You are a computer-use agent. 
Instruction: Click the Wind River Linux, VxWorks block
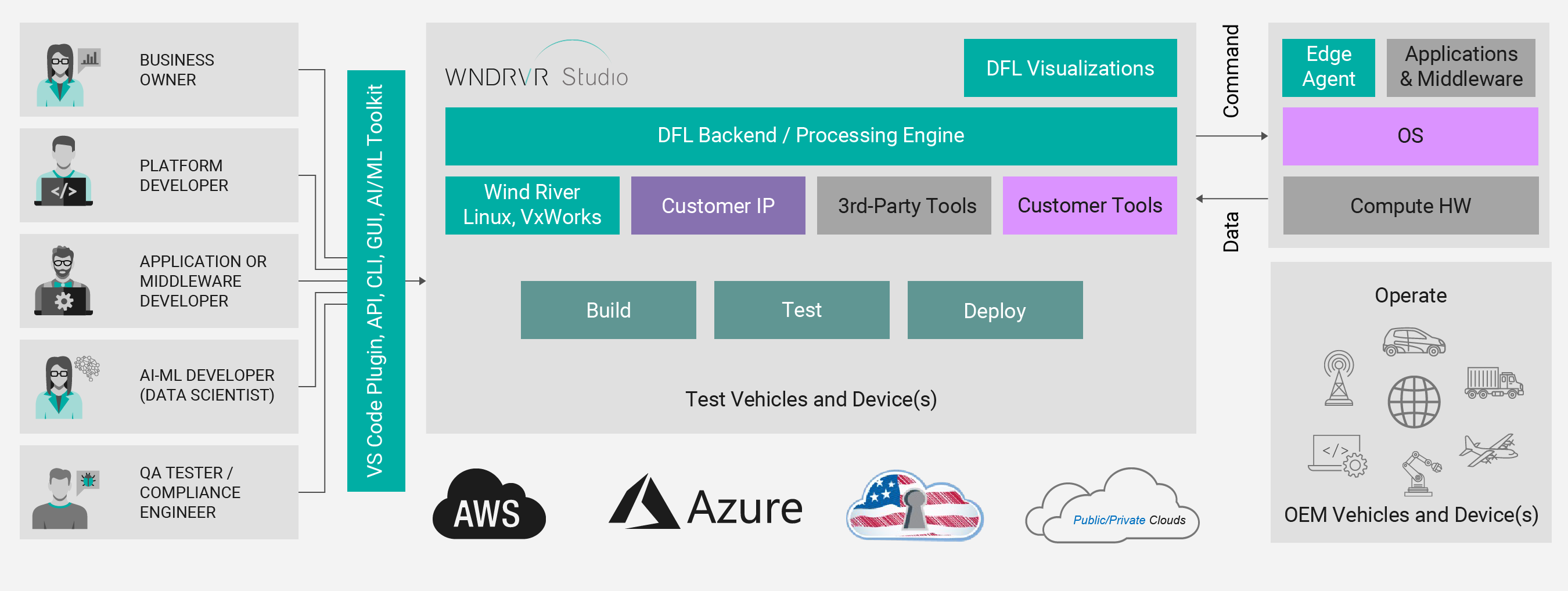(x=532, y=206)
